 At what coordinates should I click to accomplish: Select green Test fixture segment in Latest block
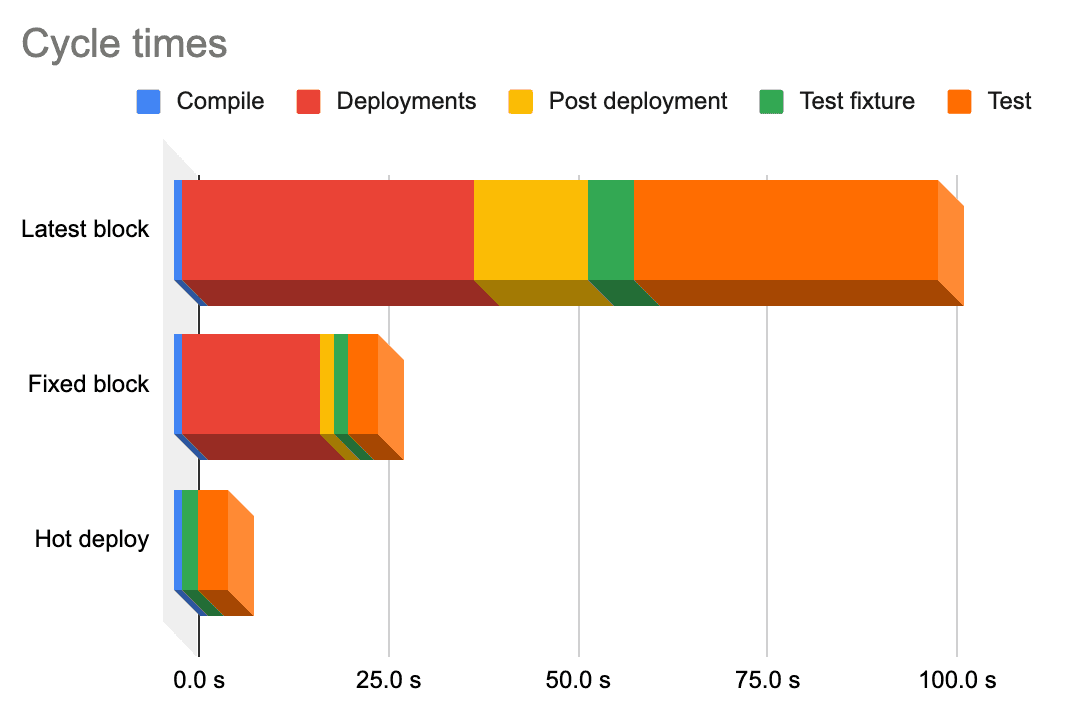[610, 230]
